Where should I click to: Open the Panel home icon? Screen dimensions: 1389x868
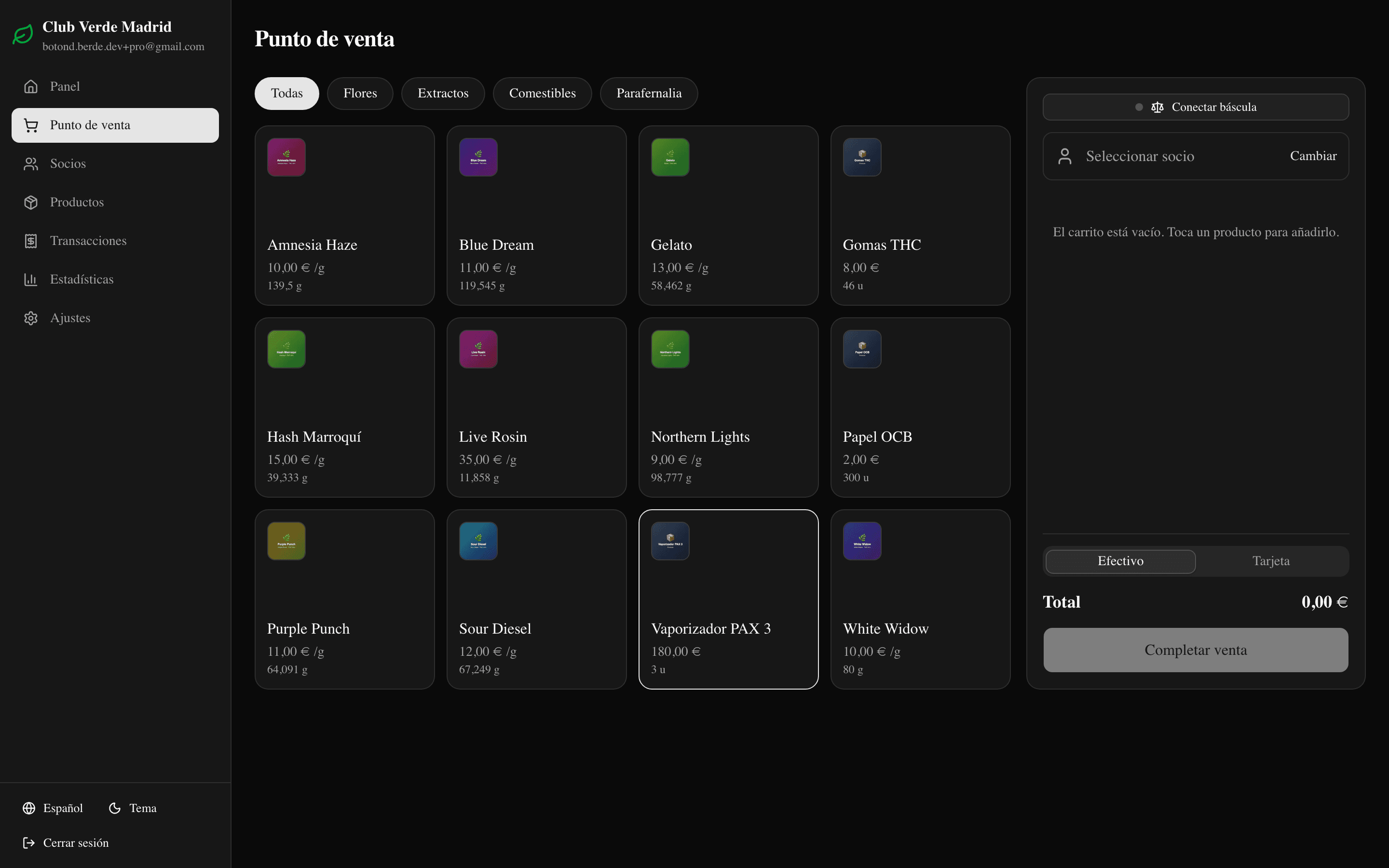point(31,87)
